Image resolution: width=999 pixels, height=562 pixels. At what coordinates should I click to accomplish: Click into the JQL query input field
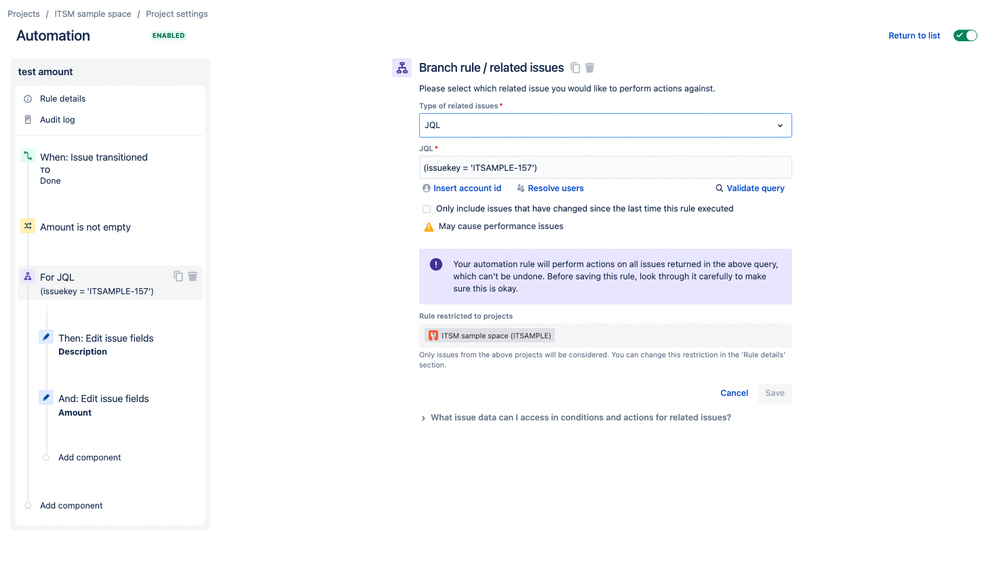point(605,168)
